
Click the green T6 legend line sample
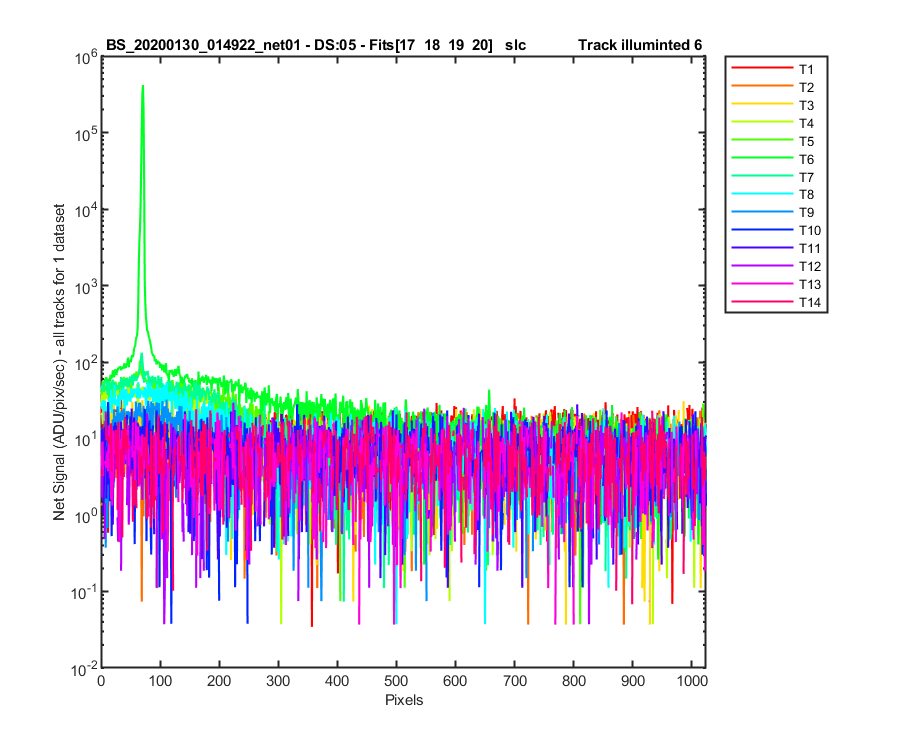tap(762, 158)
